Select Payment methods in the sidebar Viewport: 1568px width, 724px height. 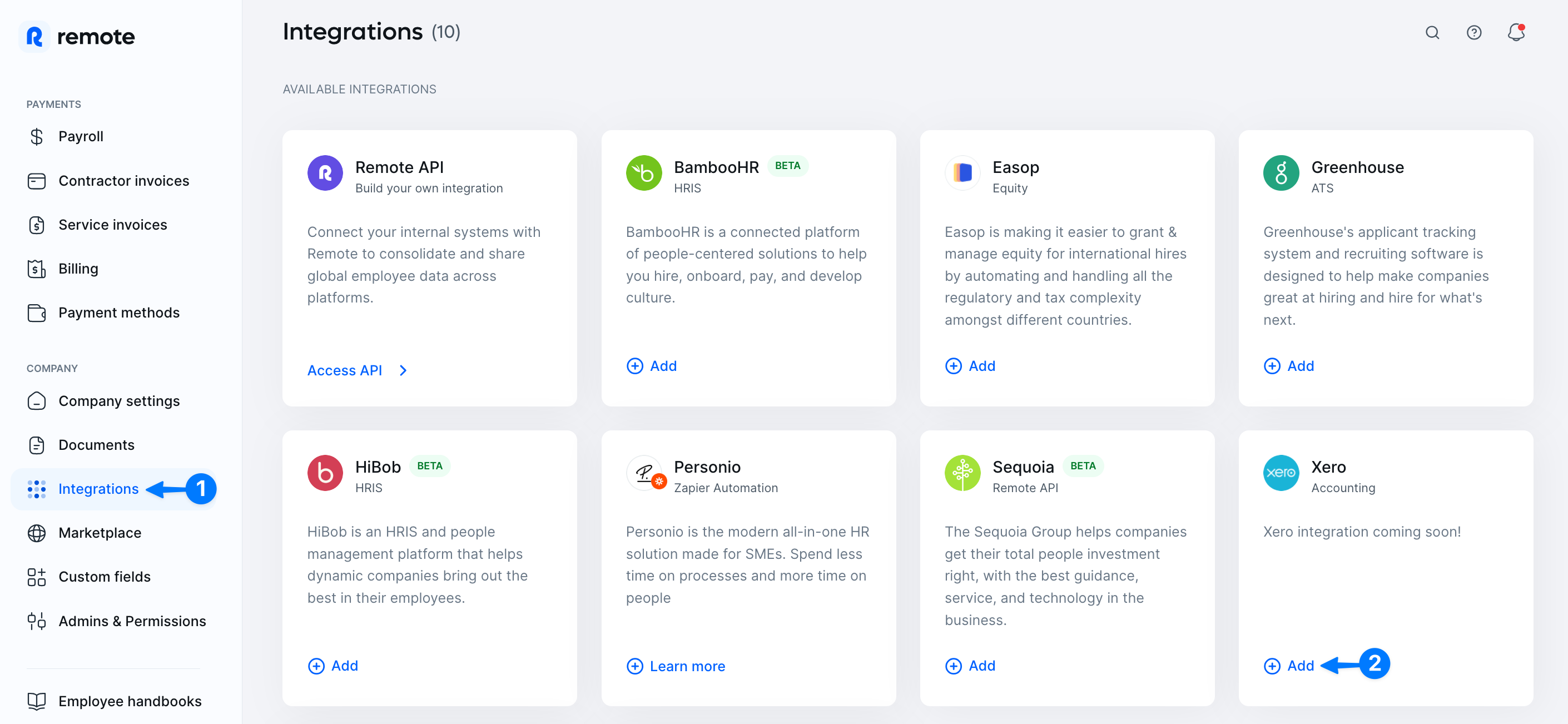pos(118,313)
